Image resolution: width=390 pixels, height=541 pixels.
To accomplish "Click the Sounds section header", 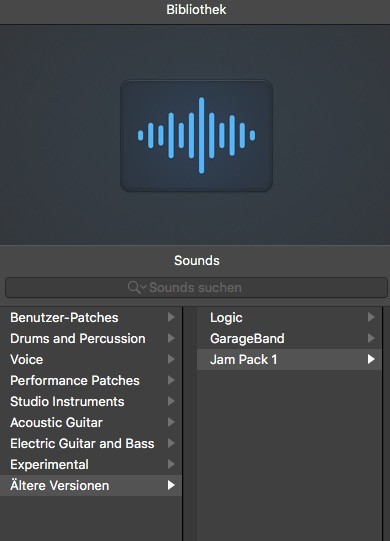I will click(196, 260).
